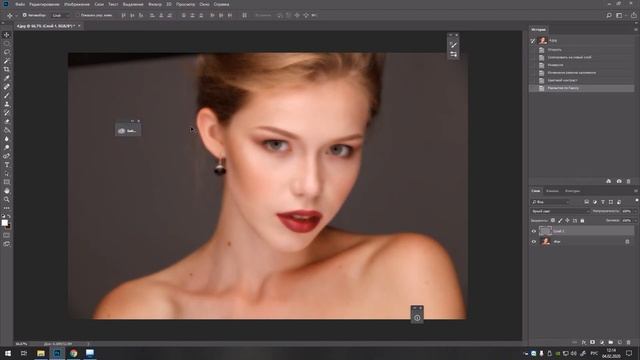Select the History Brush tool
Viewport: 640px width, 360px height.
[7, 113]
